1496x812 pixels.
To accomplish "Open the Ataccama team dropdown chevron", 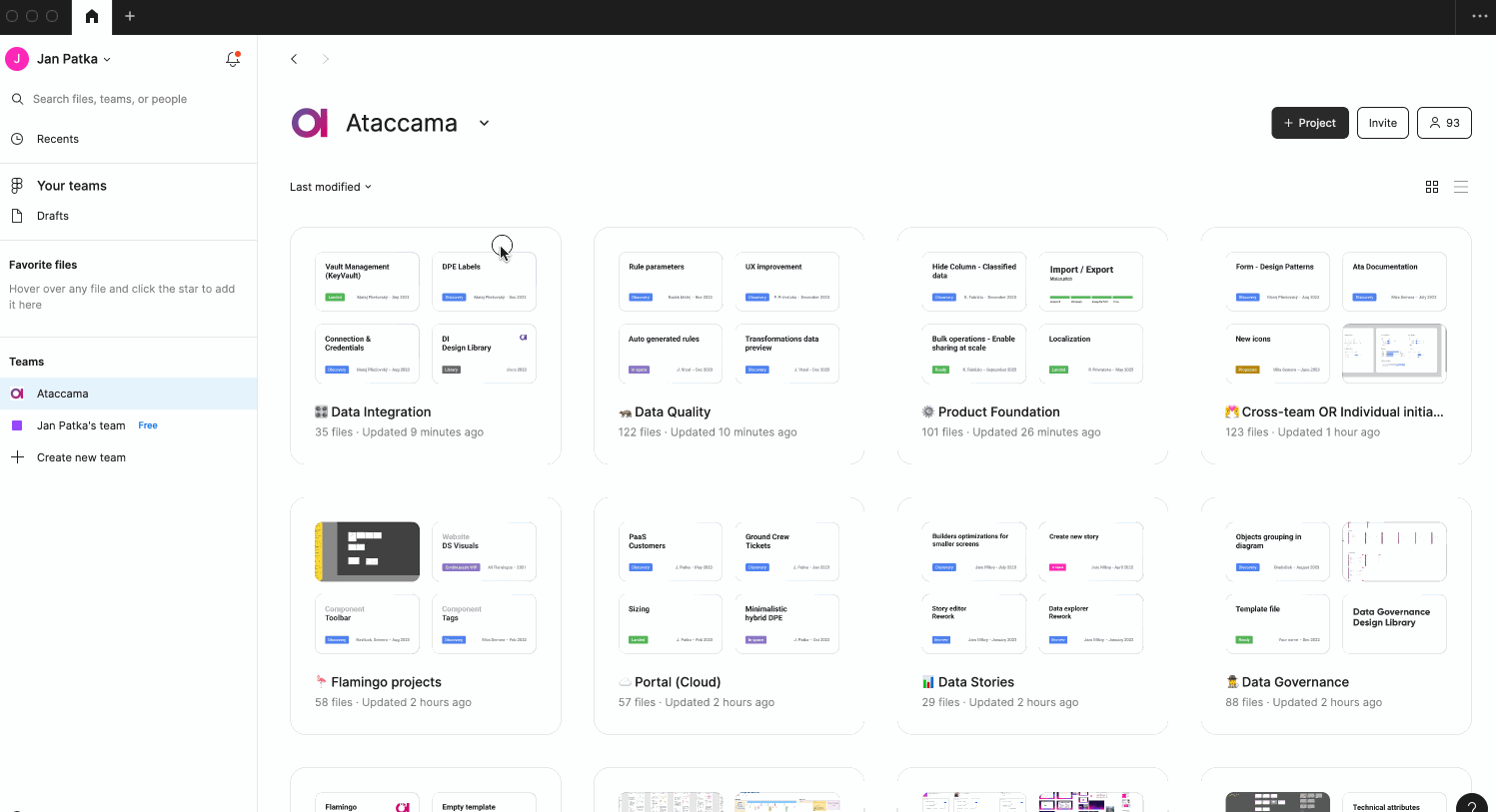I will click(x=485, y=124).
